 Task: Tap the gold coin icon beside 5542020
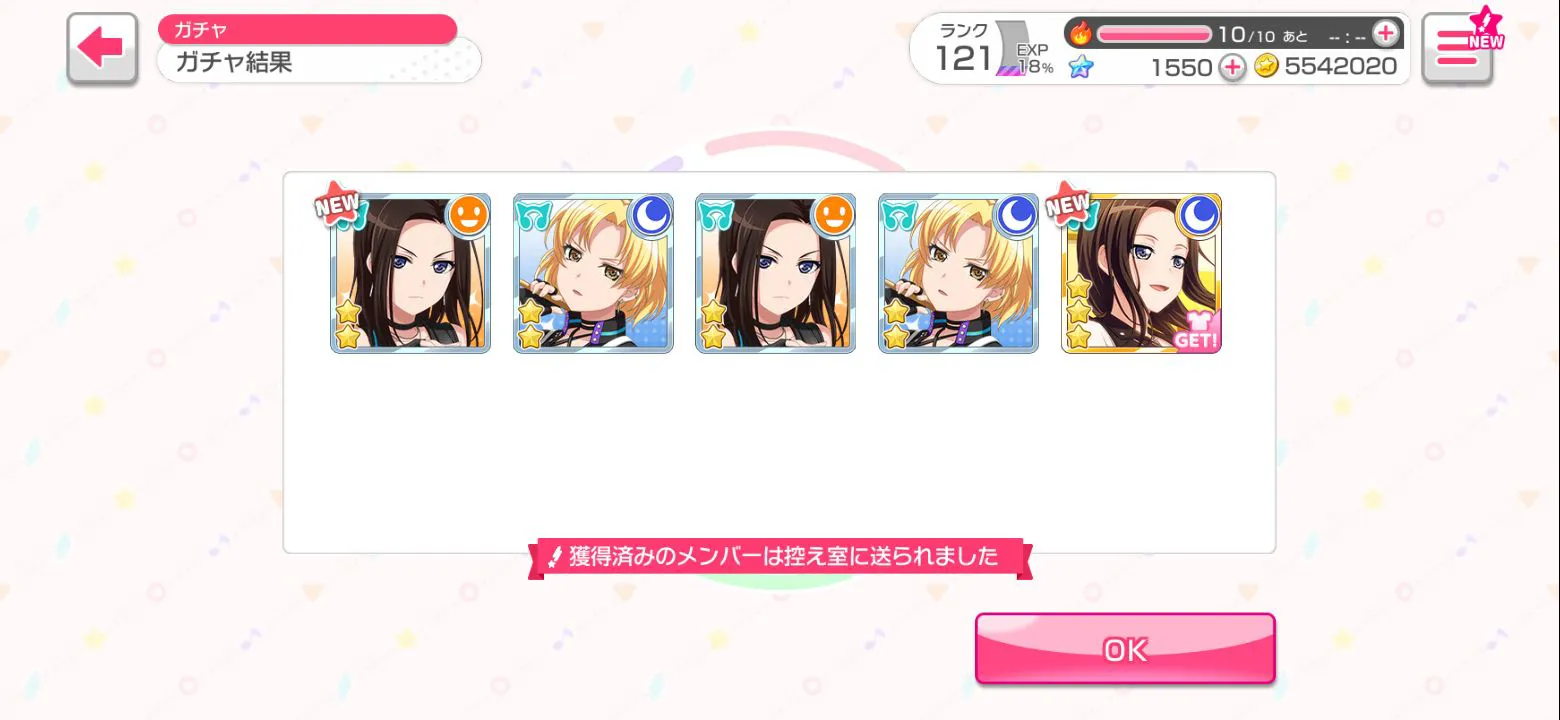click(x=1266, y=67)
